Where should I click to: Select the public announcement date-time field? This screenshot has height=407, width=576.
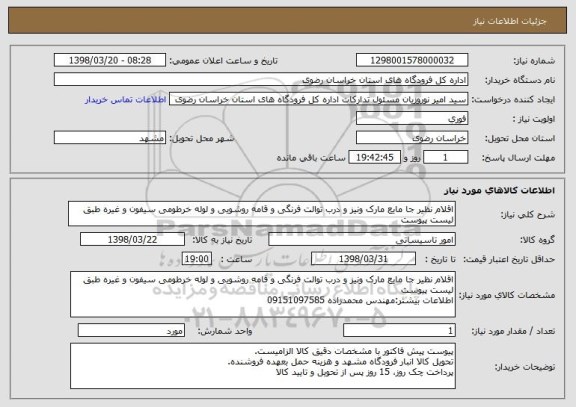(x=110, y=60)
